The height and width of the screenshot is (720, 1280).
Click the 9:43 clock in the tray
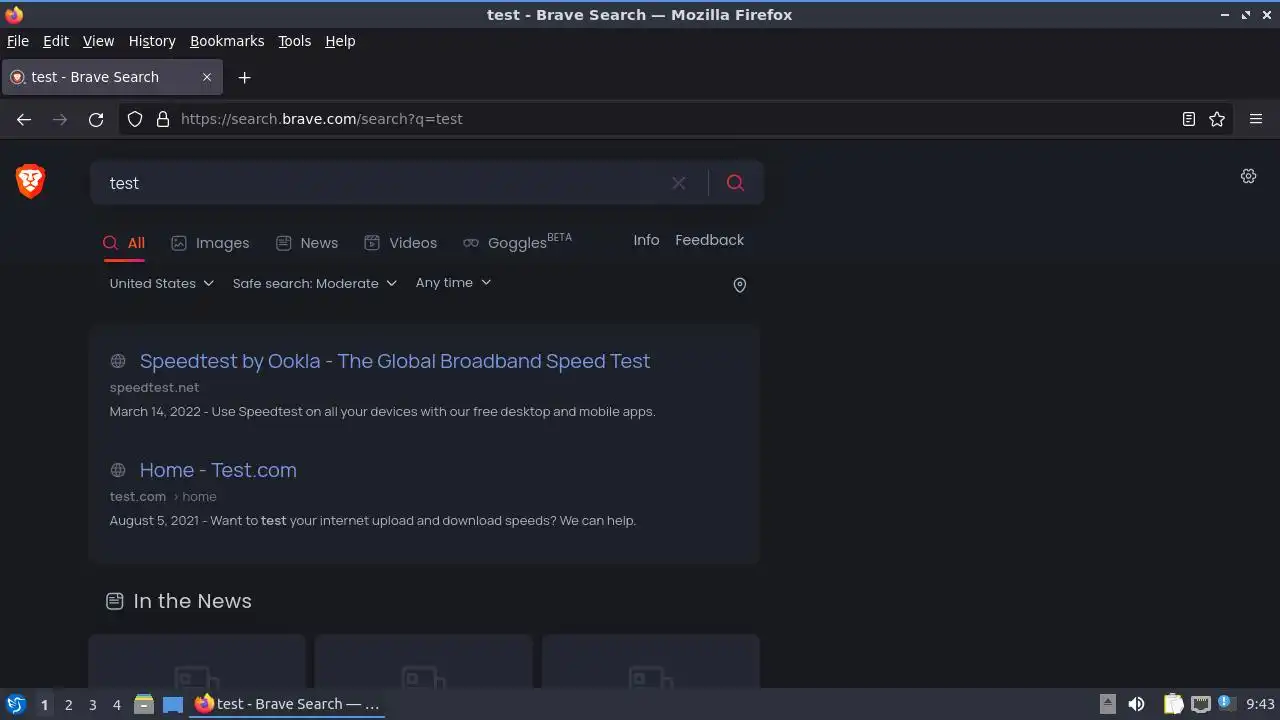click(1260, 704)
